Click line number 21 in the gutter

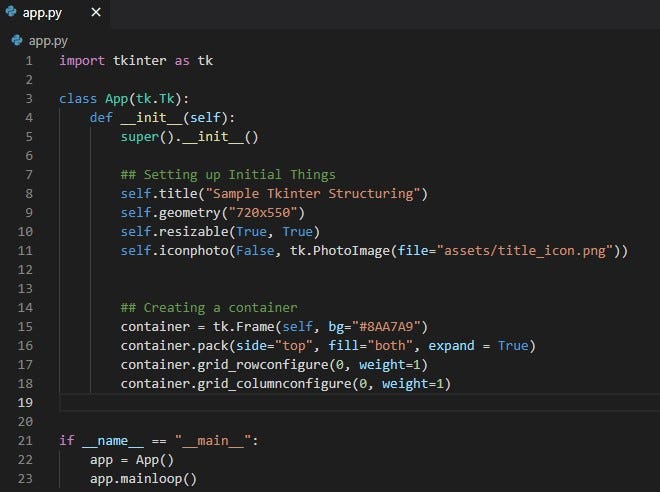coord(25,441)
